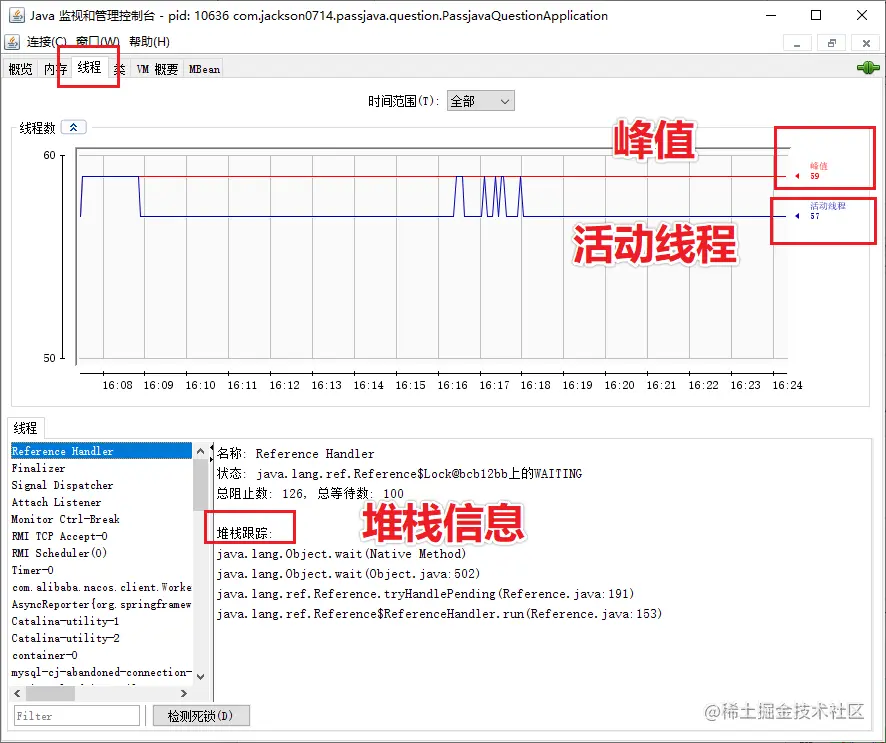Image resolution: width=886 pixels, height=743 pixels.
Task: Click the Java icon beside the 连接 menu
Action: click(x=12, y=42)
